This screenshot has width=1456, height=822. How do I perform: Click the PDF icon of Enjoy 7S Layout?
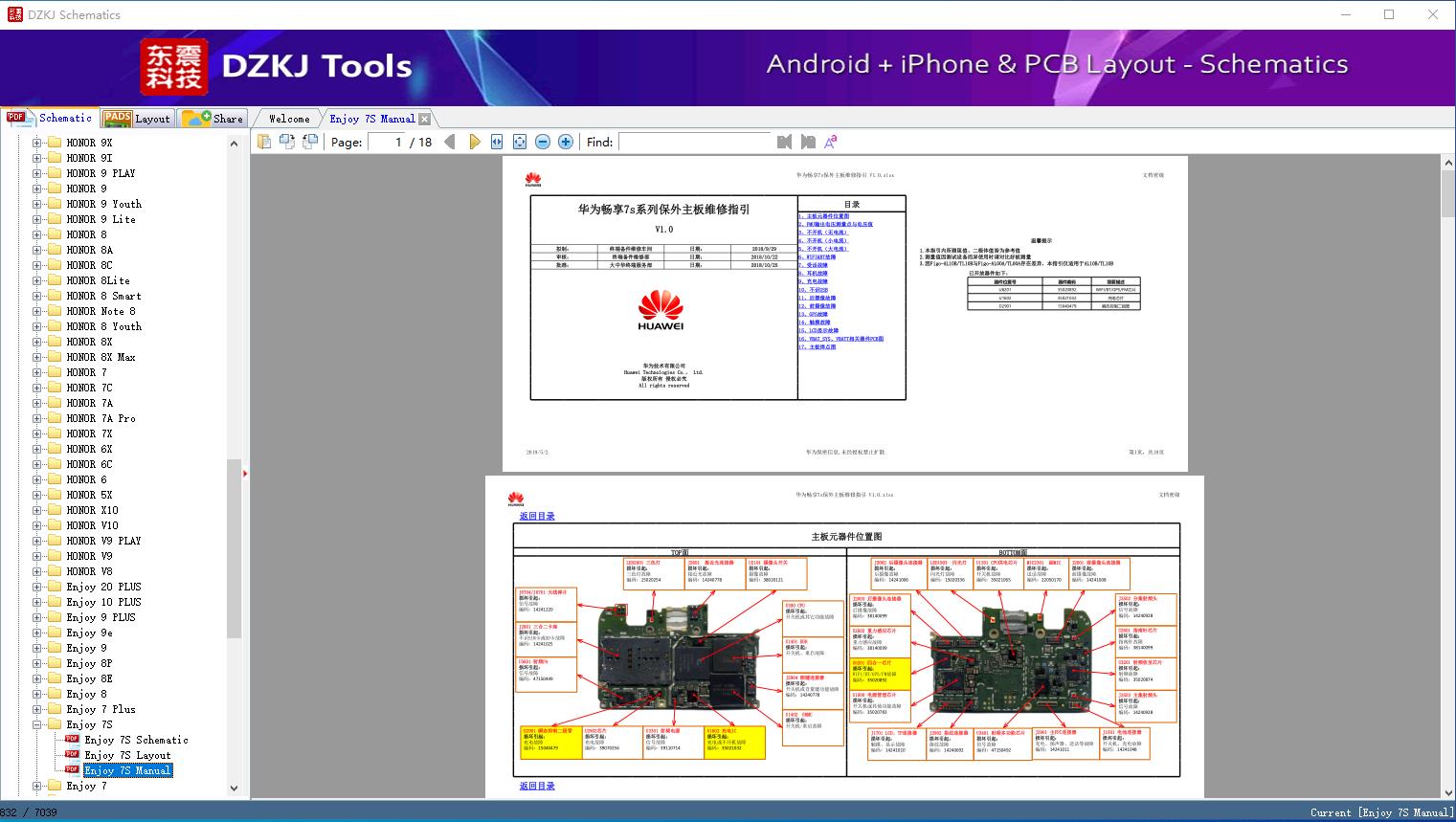click(x=72, y=755)
